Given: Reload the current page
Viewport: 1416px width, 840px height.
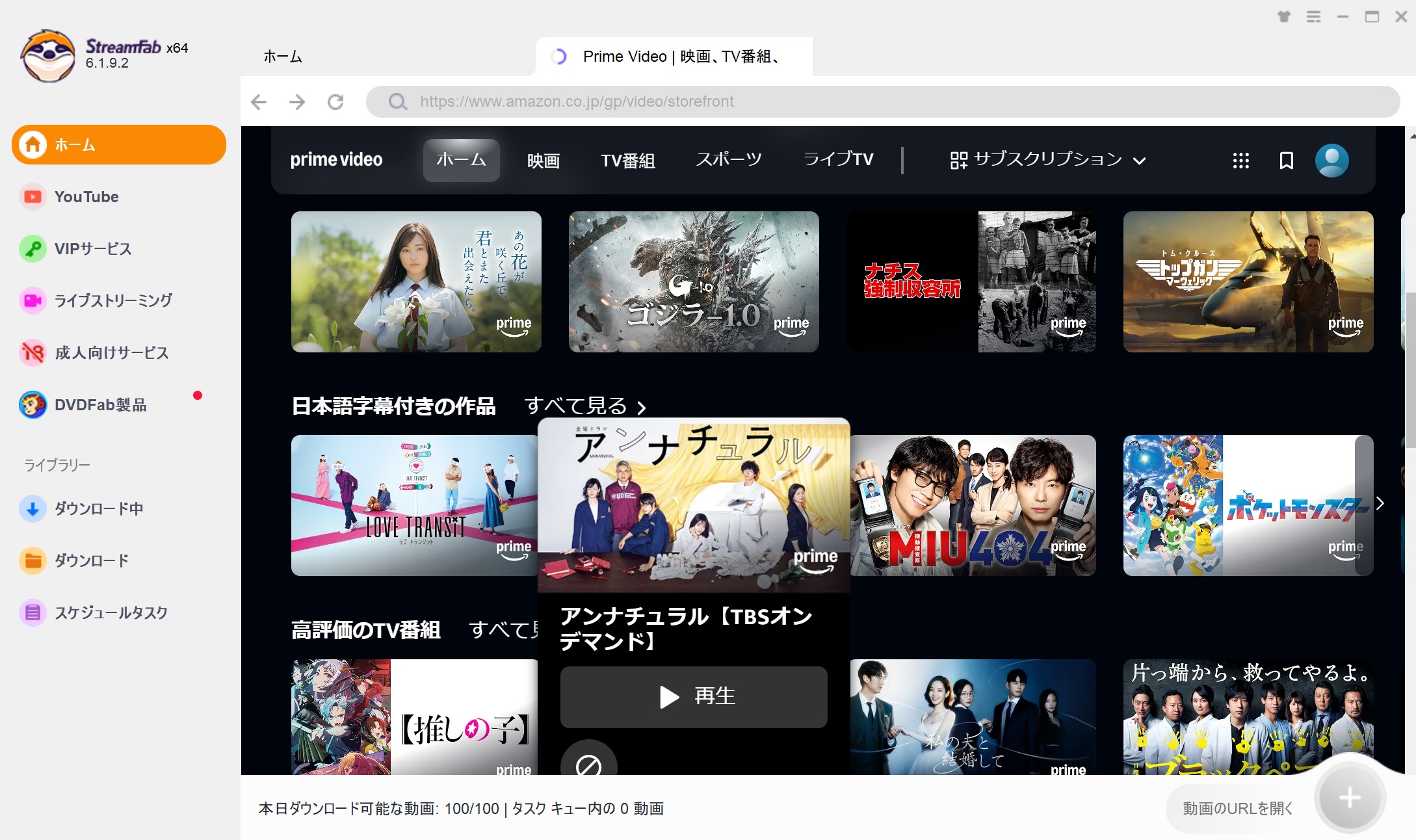Looking at the screenshot, I should 335,101.
